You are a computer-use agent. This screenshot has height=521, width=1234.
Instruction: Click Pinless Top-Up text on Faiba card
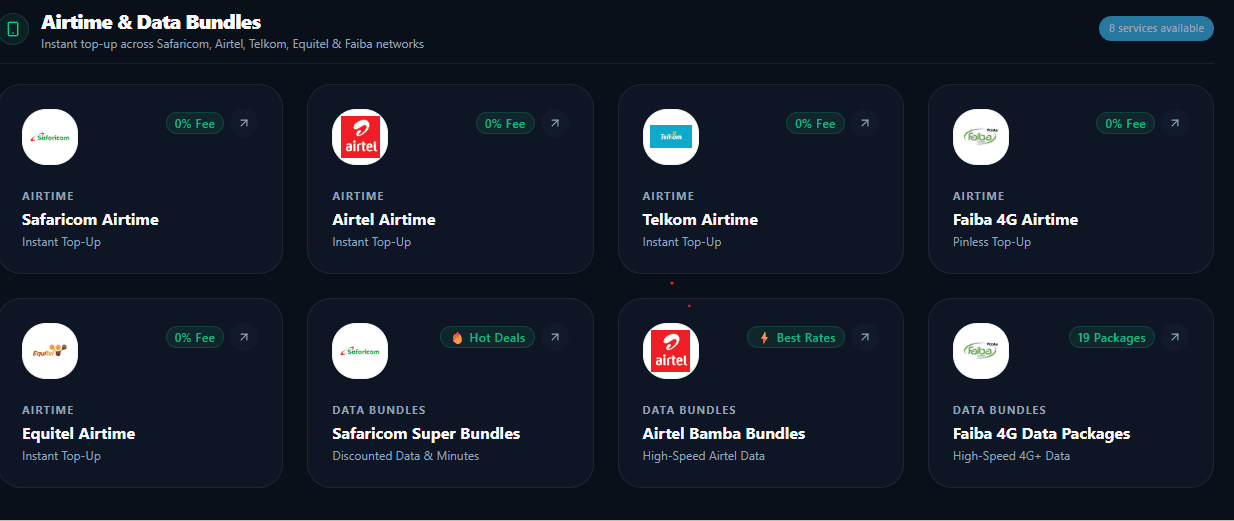(991, 242)
